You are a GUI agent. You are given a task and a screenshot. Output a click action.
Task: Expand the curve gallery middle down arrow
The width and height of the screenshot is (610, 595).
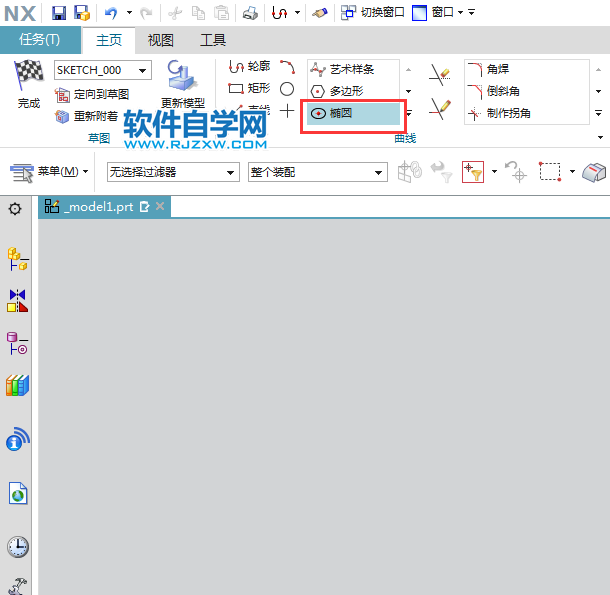tap(408, 91)
